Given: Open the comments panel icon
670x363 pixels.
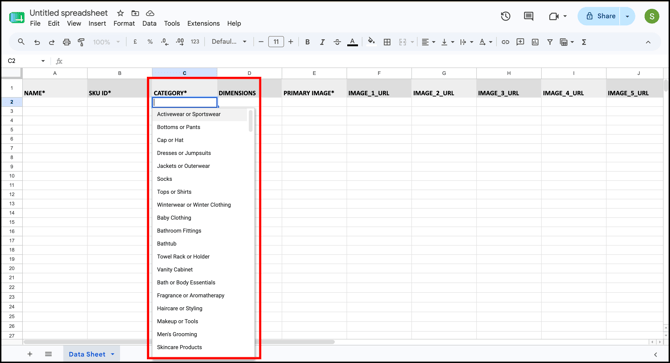Looking at the screenshot, I should pyautogui.click(x=529, y=16).
